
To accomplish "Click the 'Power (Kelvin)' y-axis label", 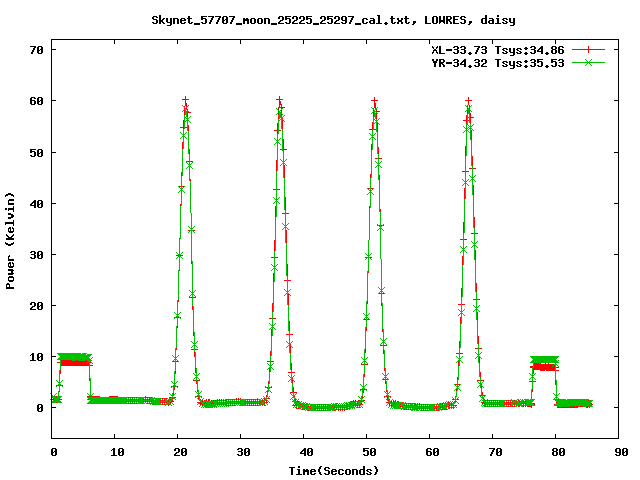I will (10, 241).
